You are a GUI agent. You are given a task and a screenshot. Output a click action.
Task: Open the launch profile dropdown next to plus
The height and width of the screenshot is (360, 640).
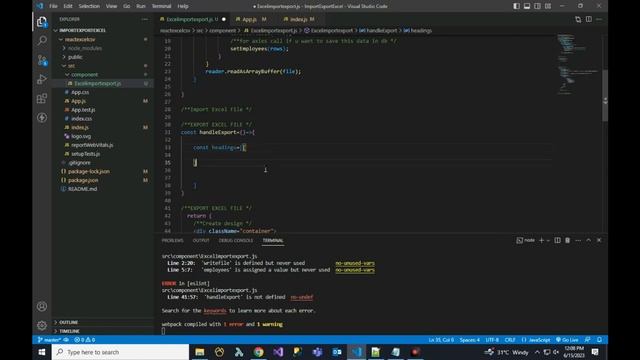(548, 240)
